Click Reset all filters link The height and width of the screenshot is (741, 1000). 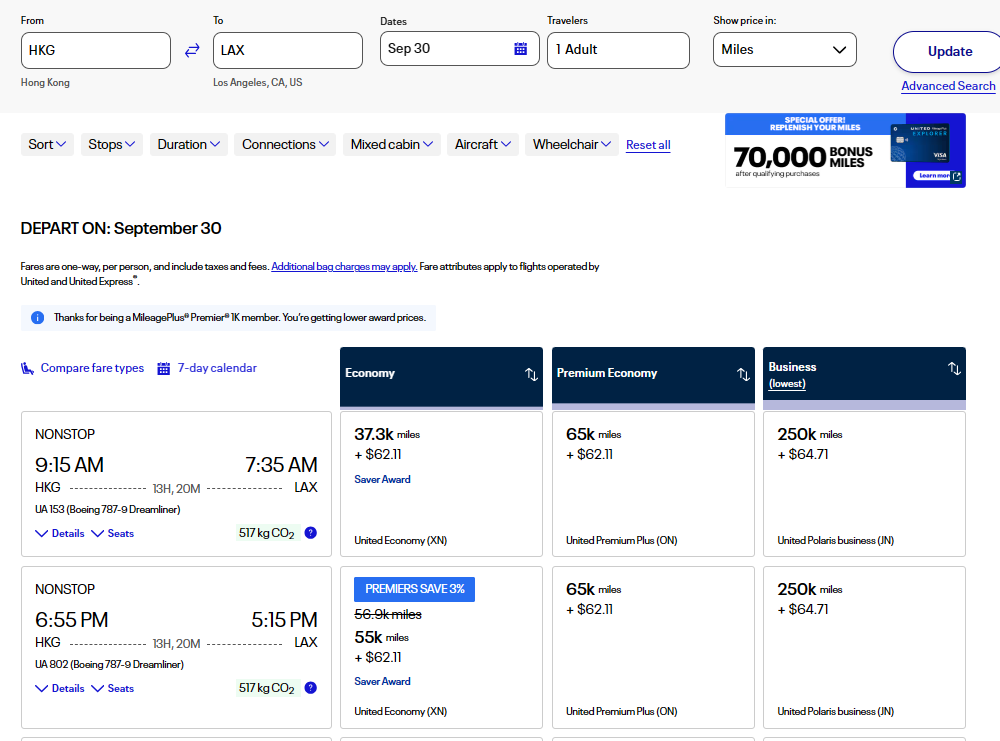point(648,145)
